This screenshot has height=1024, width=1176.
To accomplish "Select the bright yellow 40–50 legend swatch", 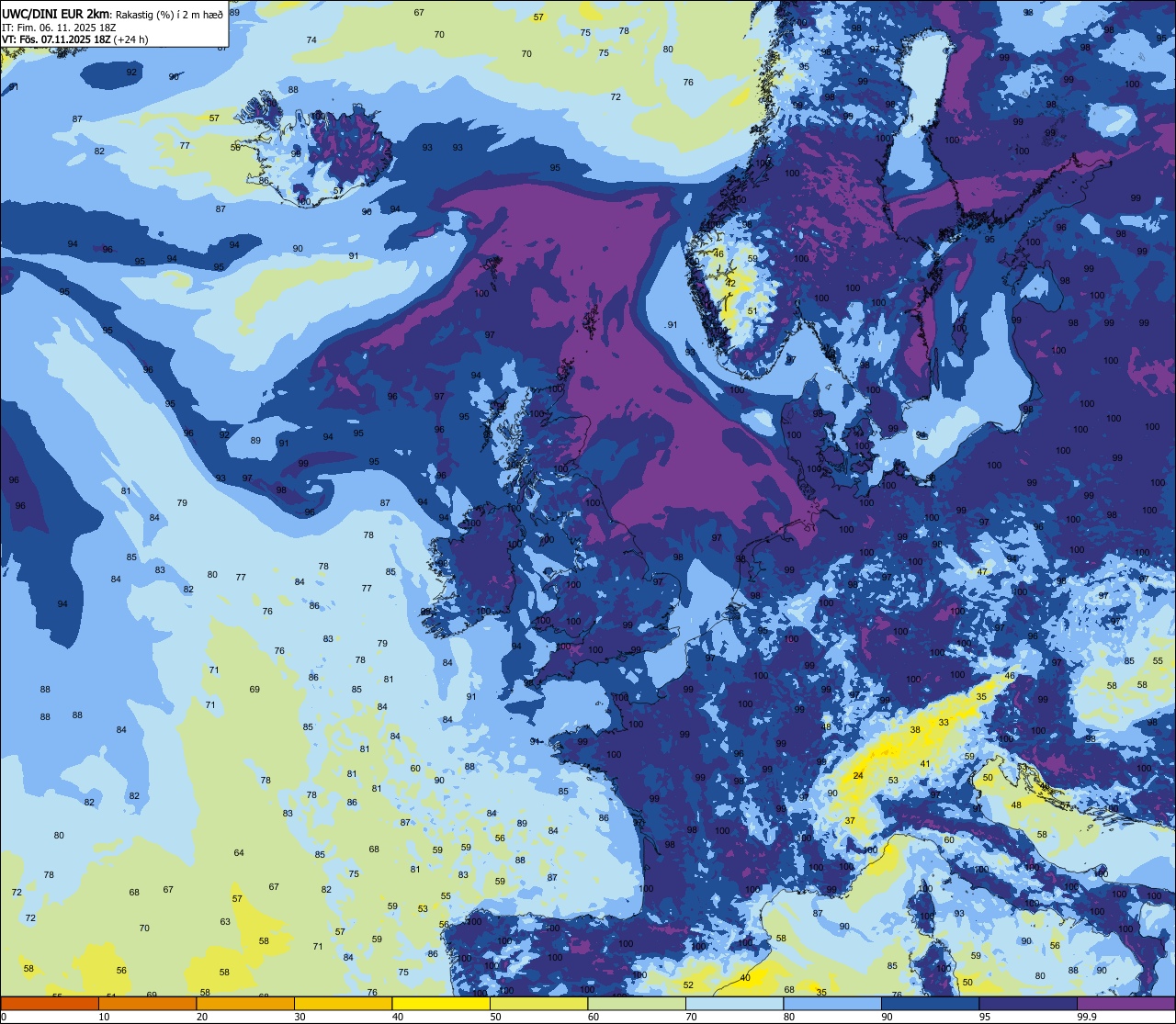I will pos(441,1003).
